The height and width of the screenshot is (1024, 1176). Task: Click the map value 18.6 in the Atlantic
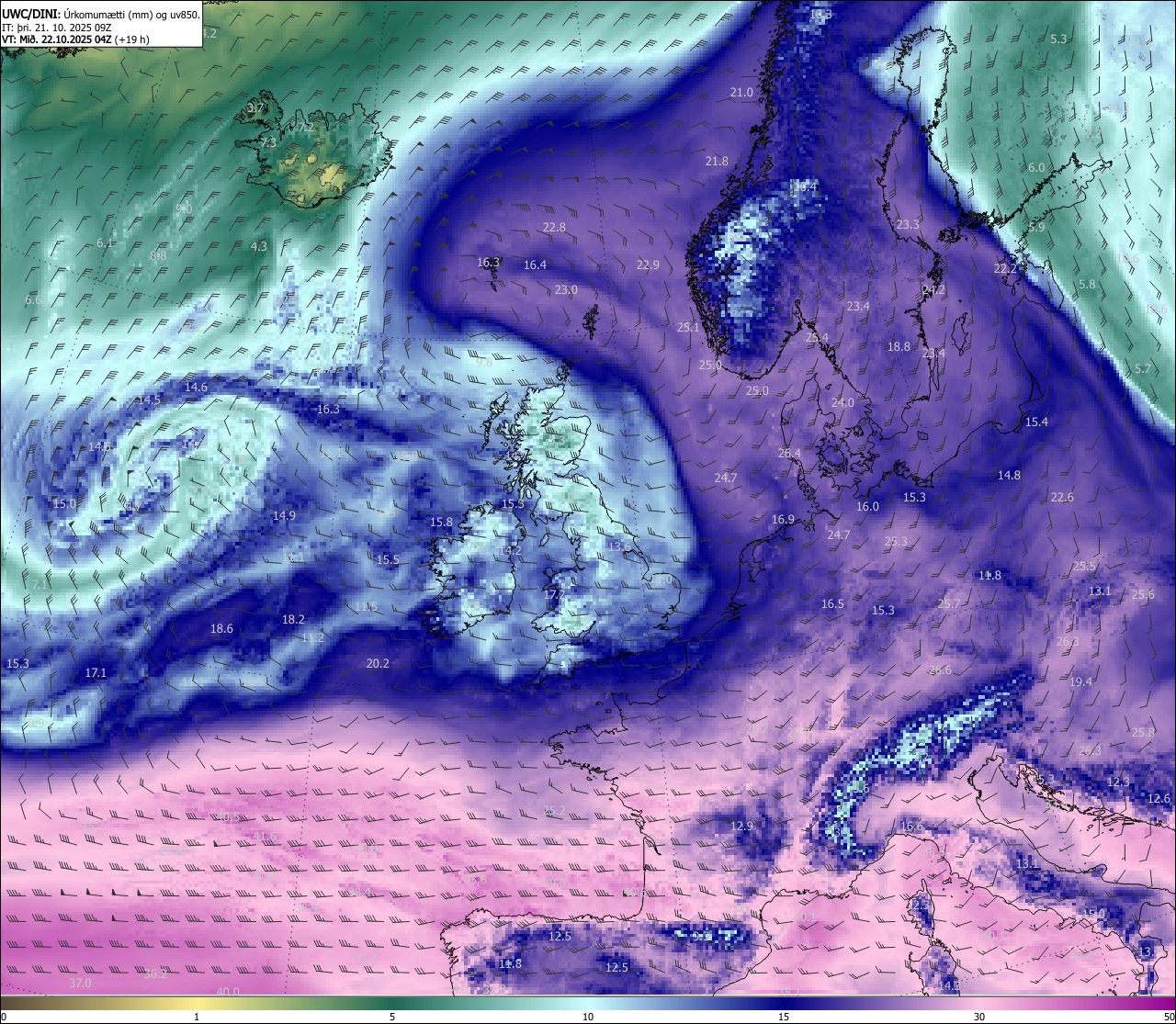pyautogui.click(x=221, y=628)
